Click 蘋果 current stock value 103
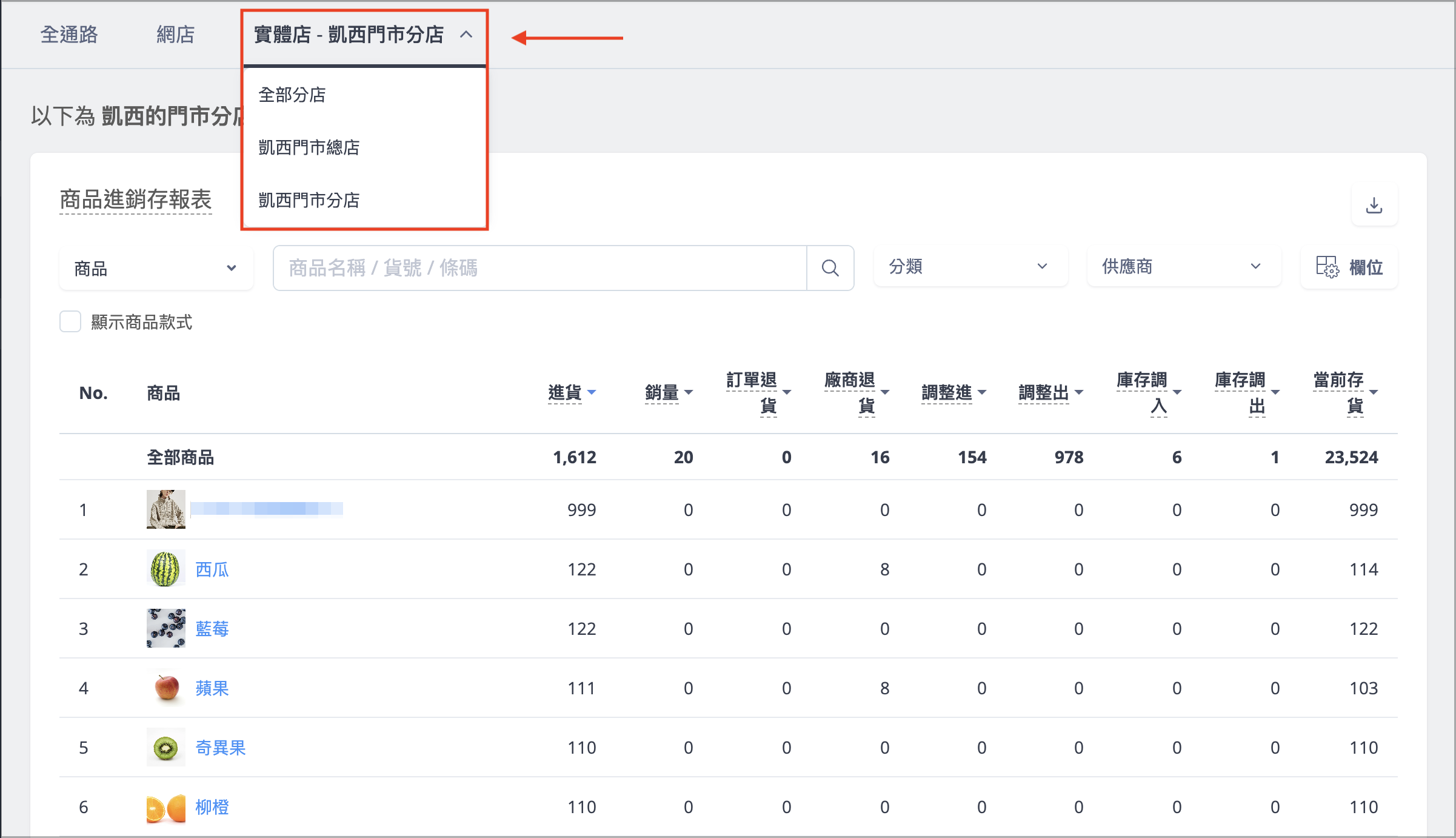 tap(1363, 688)
